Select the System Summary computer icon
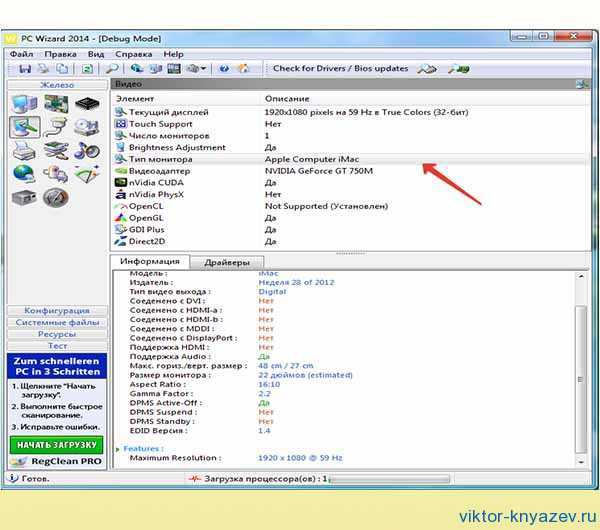The height and width of the screenshot is (530, 600). coord(24,103)
